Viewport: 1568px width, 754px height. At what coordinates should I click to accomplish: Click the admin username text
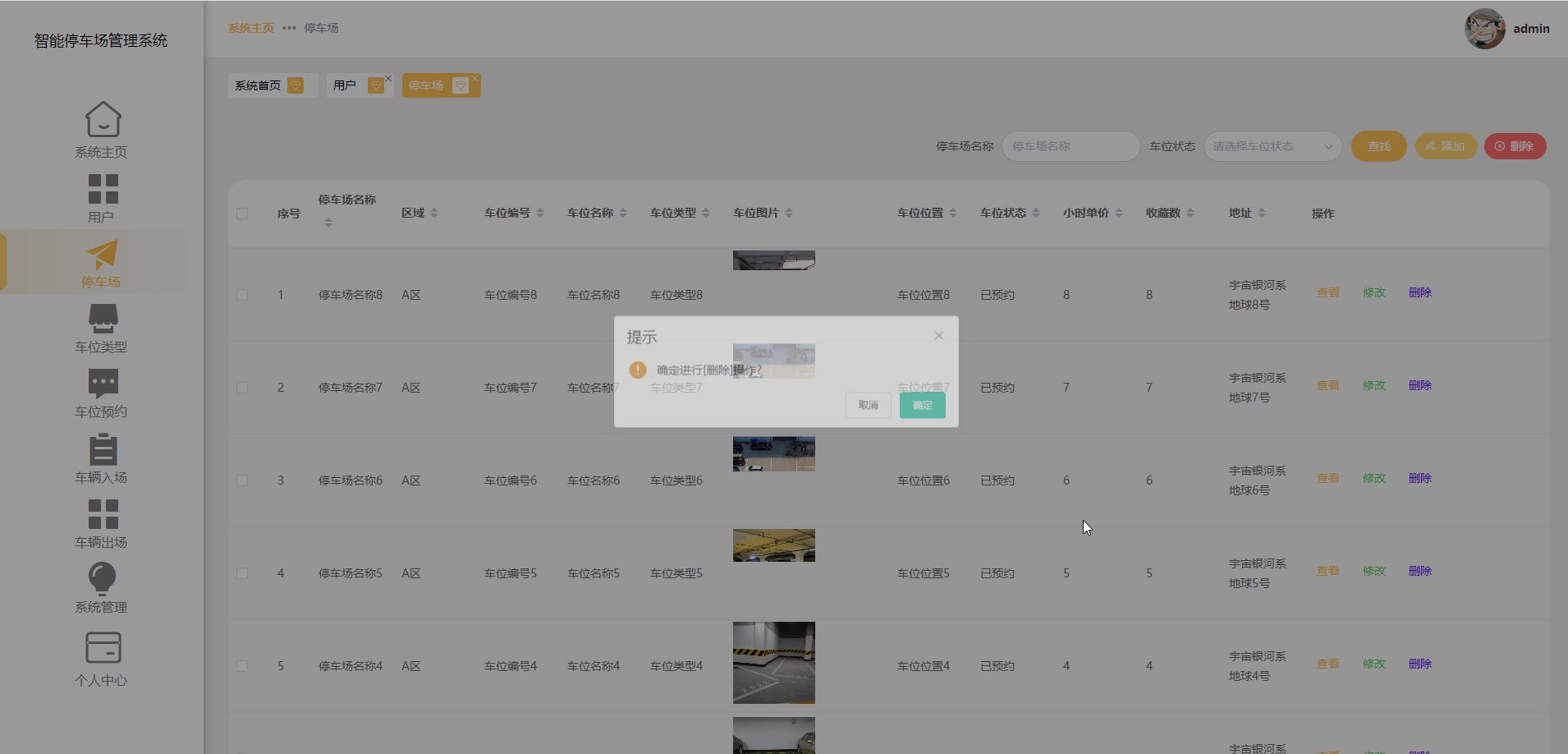coord(1532,29)
